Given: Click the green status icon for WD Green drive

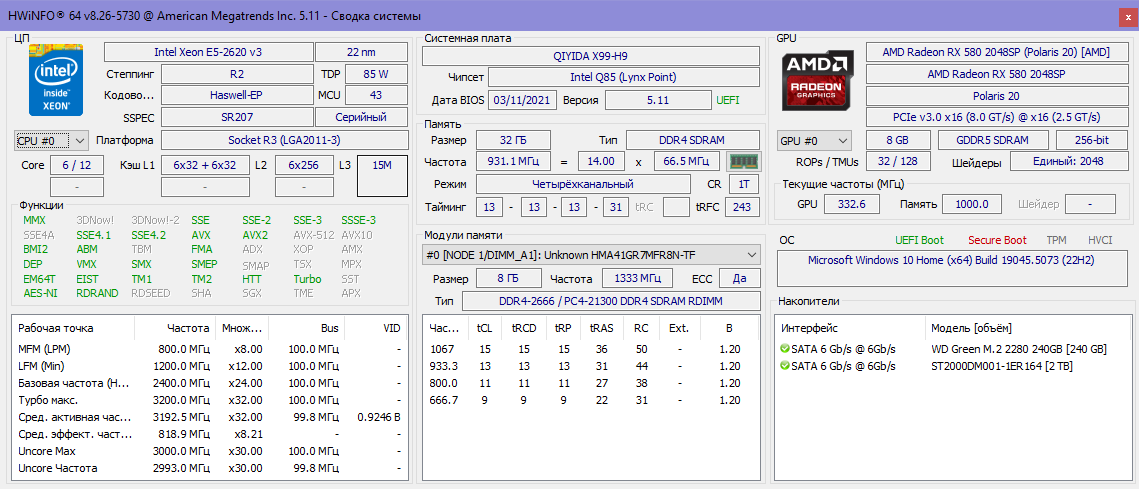Looking at the screenshot, I should 785,349.
